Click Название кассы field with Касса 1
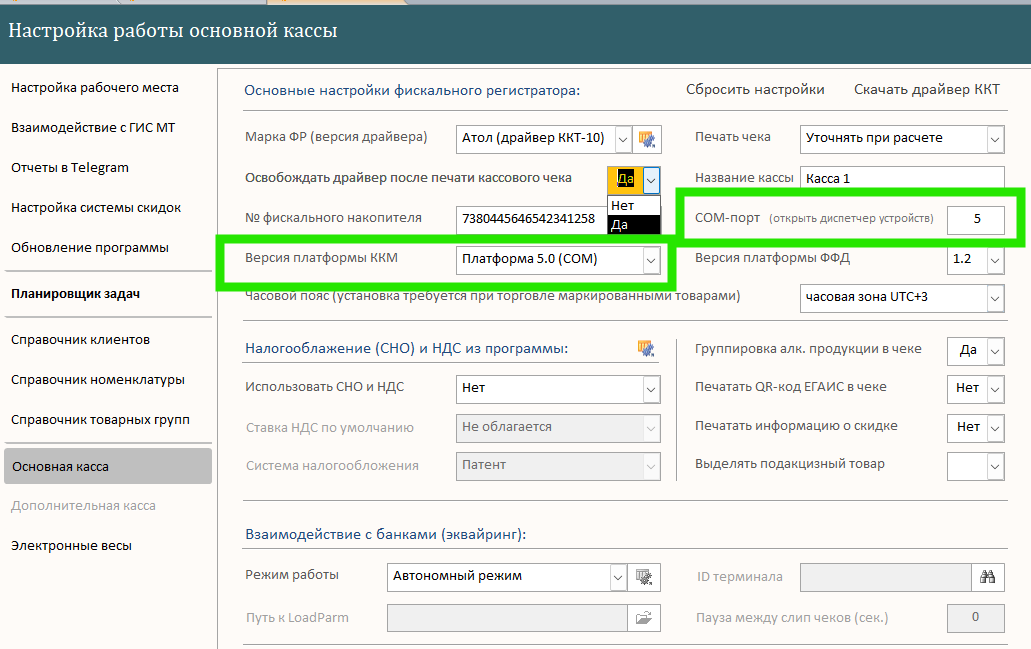 902,178
